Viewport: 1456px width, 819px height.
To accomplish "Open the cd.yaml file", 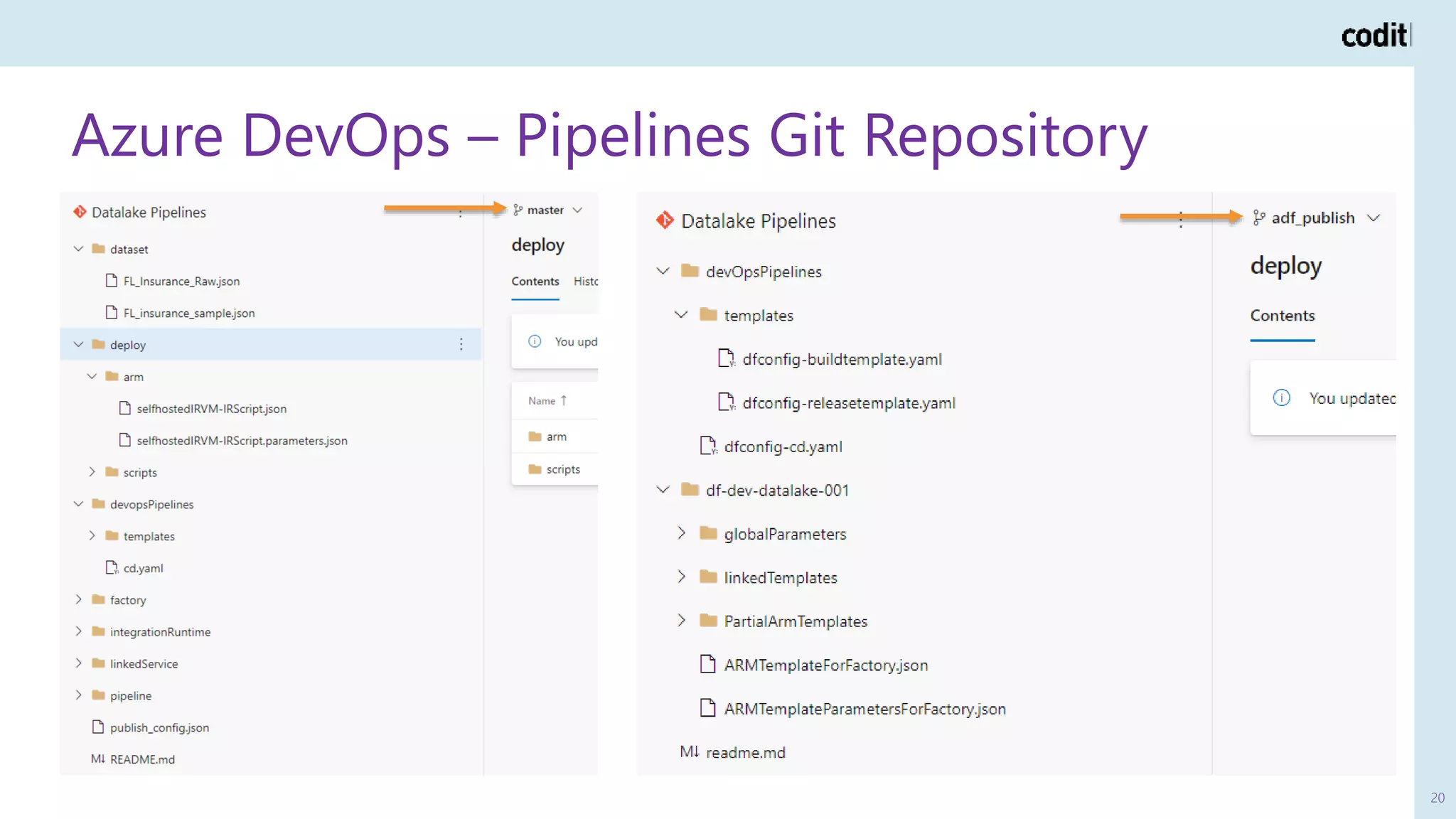I will pyautogui.click(x=143, y=568).
